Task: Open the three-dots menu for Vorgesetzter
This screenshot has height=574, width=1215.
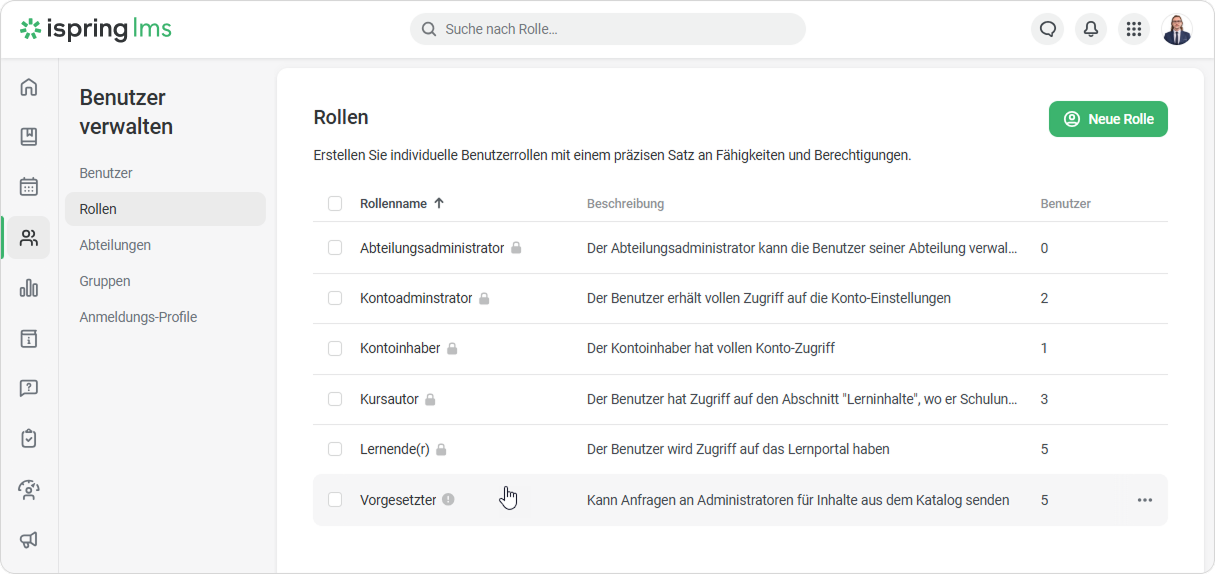Action: coord(1144,500)
